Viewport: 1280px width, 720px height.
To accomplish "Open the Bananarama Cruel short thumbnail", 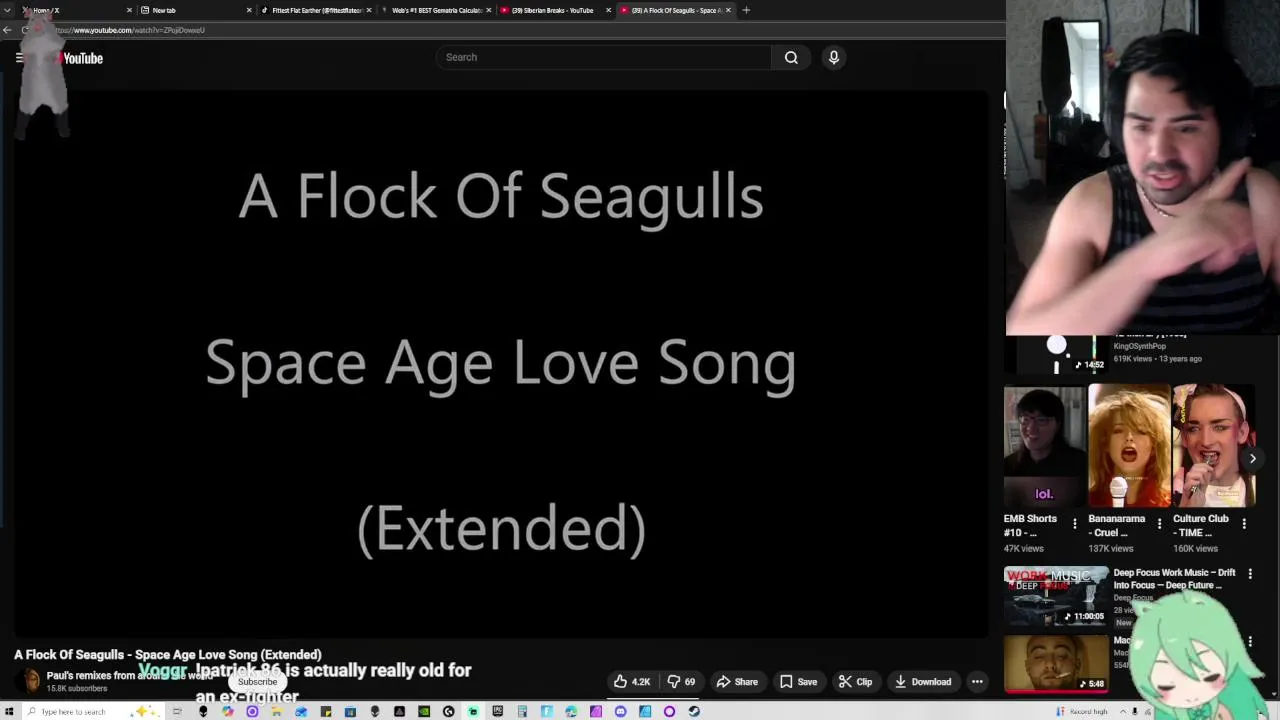I will 1129,446.
